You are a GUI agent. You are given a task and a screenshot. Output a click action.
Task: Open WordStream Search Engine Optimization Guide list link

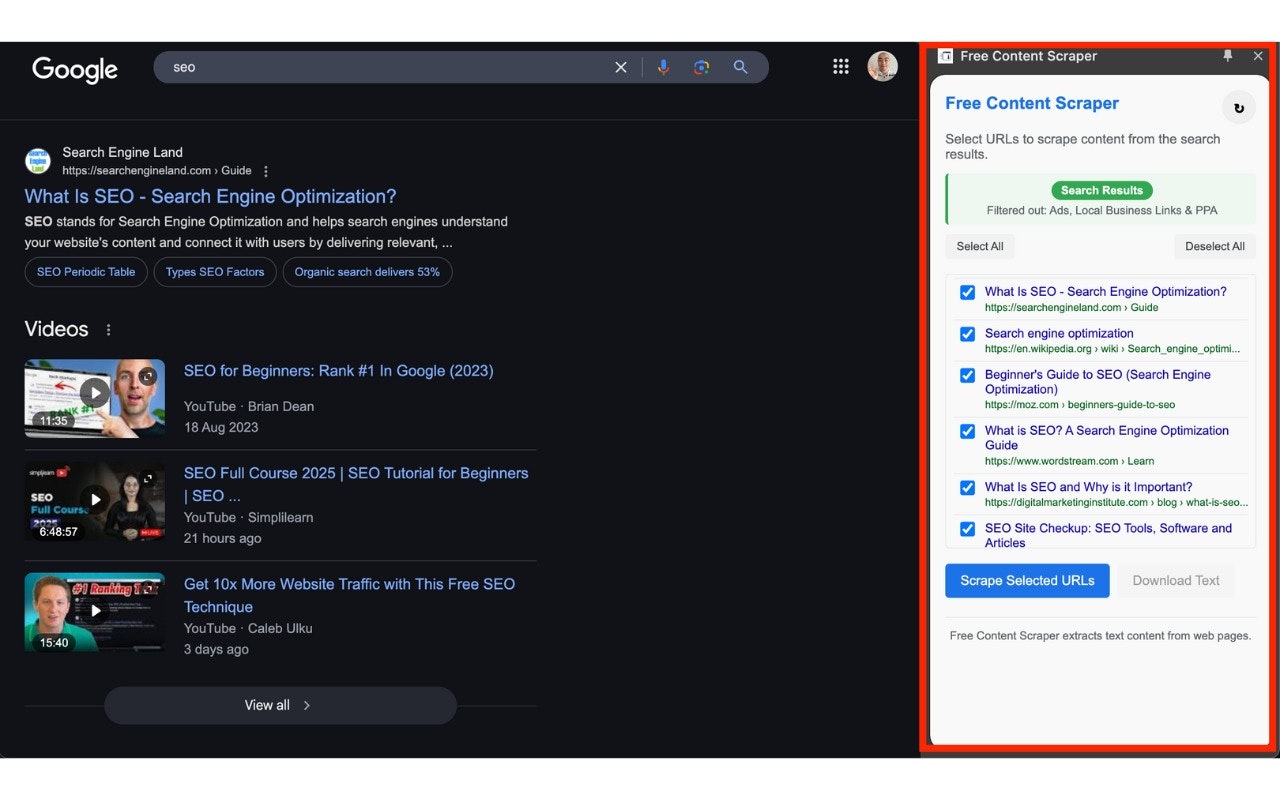click(x=1107, y=438)
